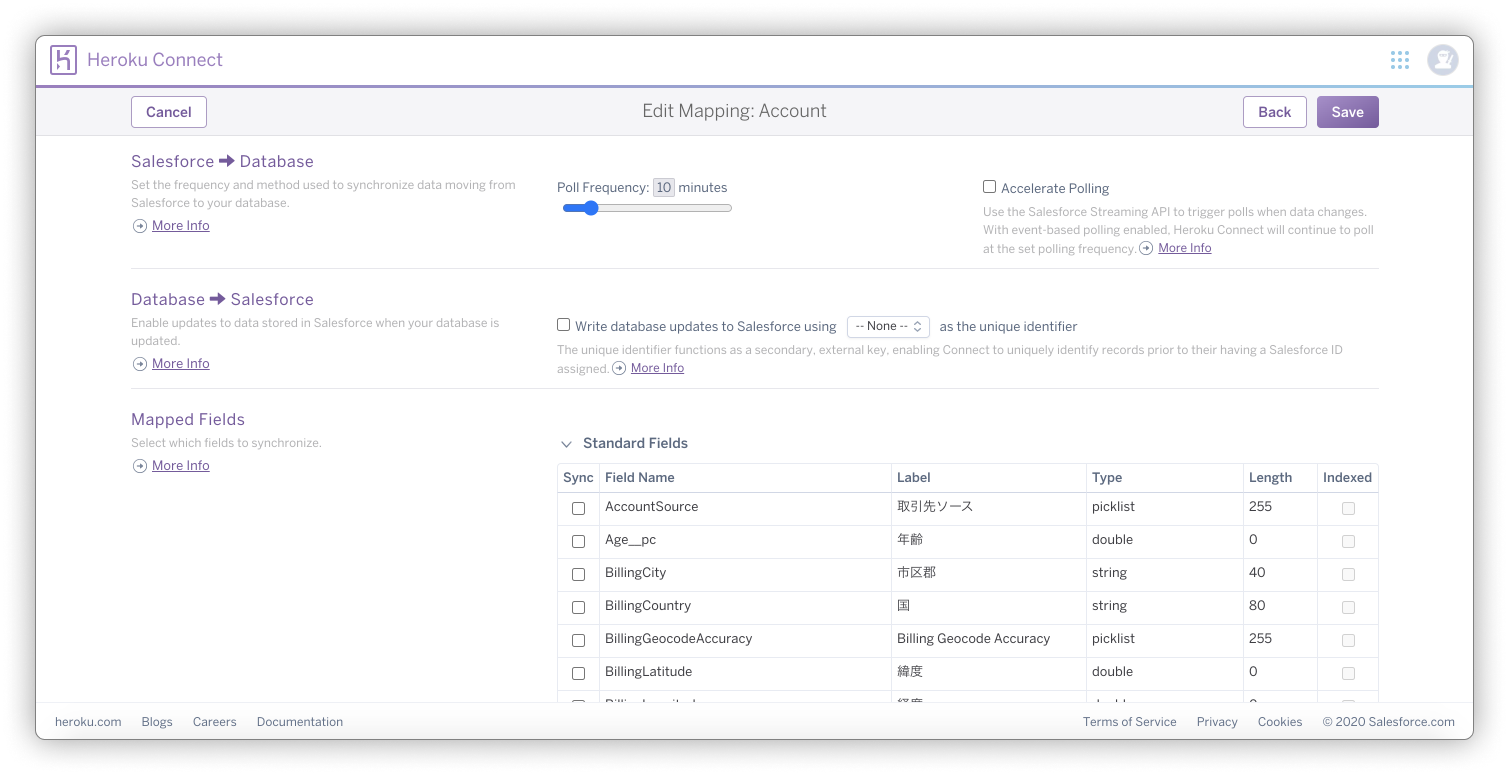Screen dimensions: 1509x775
Task: Open More Info about unique identifier
Action: 657,368
